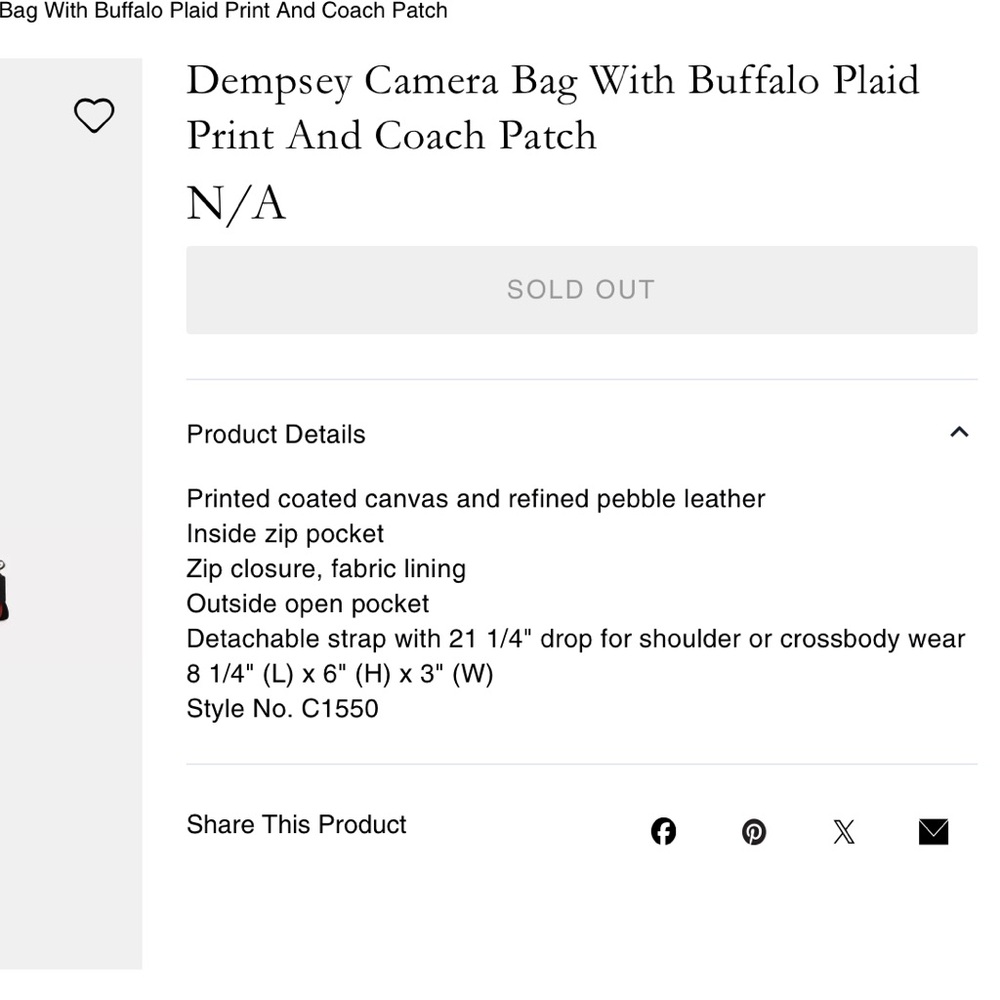
Task: Share product on Pinterest
Action: (x=754, y=831)
